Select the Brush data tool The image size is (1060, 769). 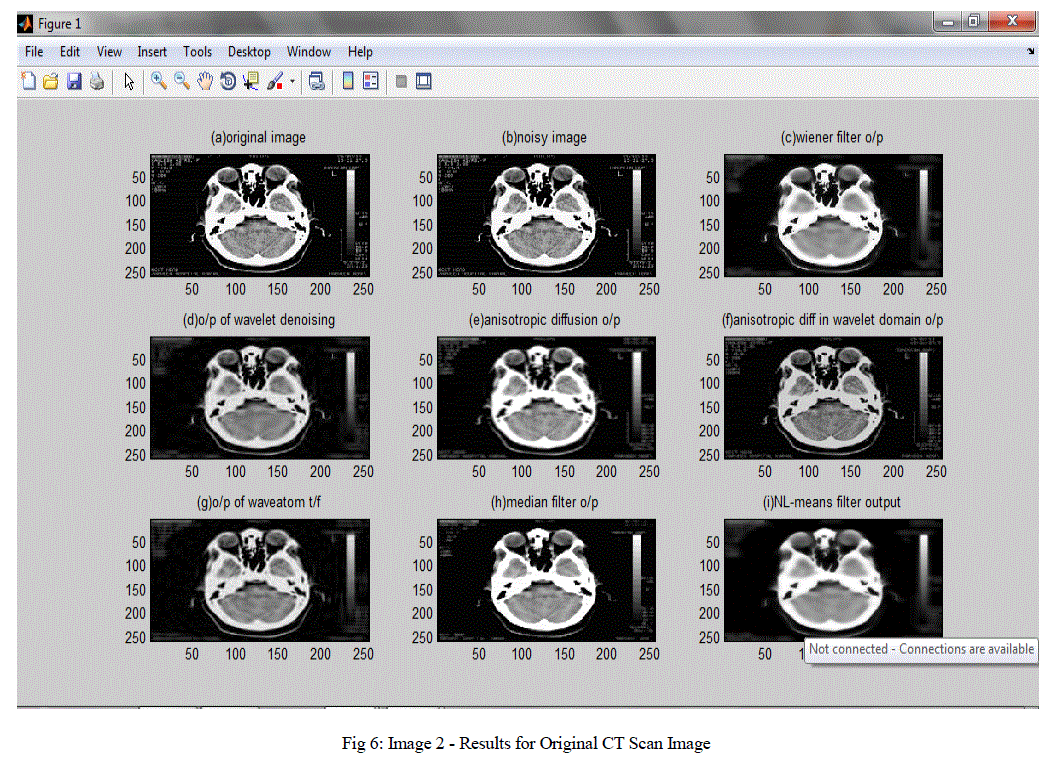click(274, 82)
